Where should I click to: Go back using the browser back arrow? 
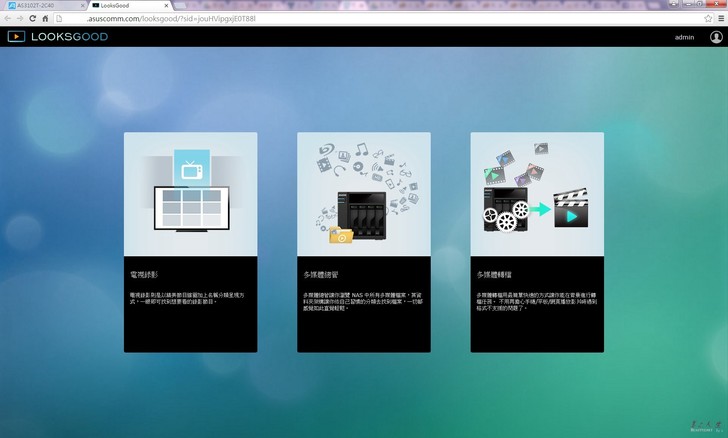[x=7, y=19]
